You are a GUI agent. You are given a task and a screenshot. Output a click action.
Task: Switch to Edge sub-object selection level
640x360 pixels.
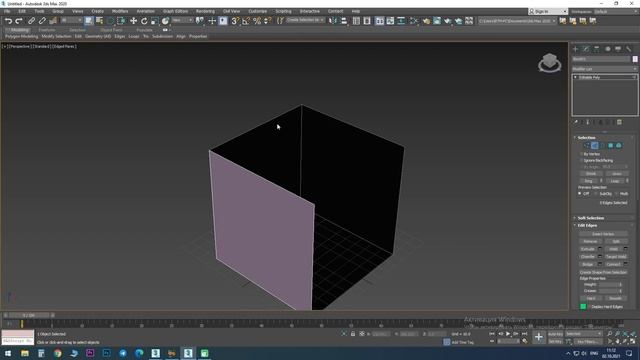(x=595, y=145)
